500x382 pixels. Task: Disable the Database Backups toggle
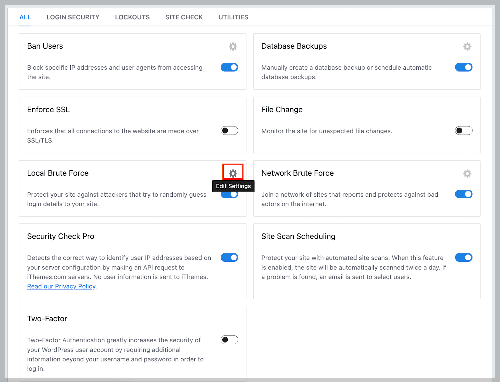[x=464, y=67]
